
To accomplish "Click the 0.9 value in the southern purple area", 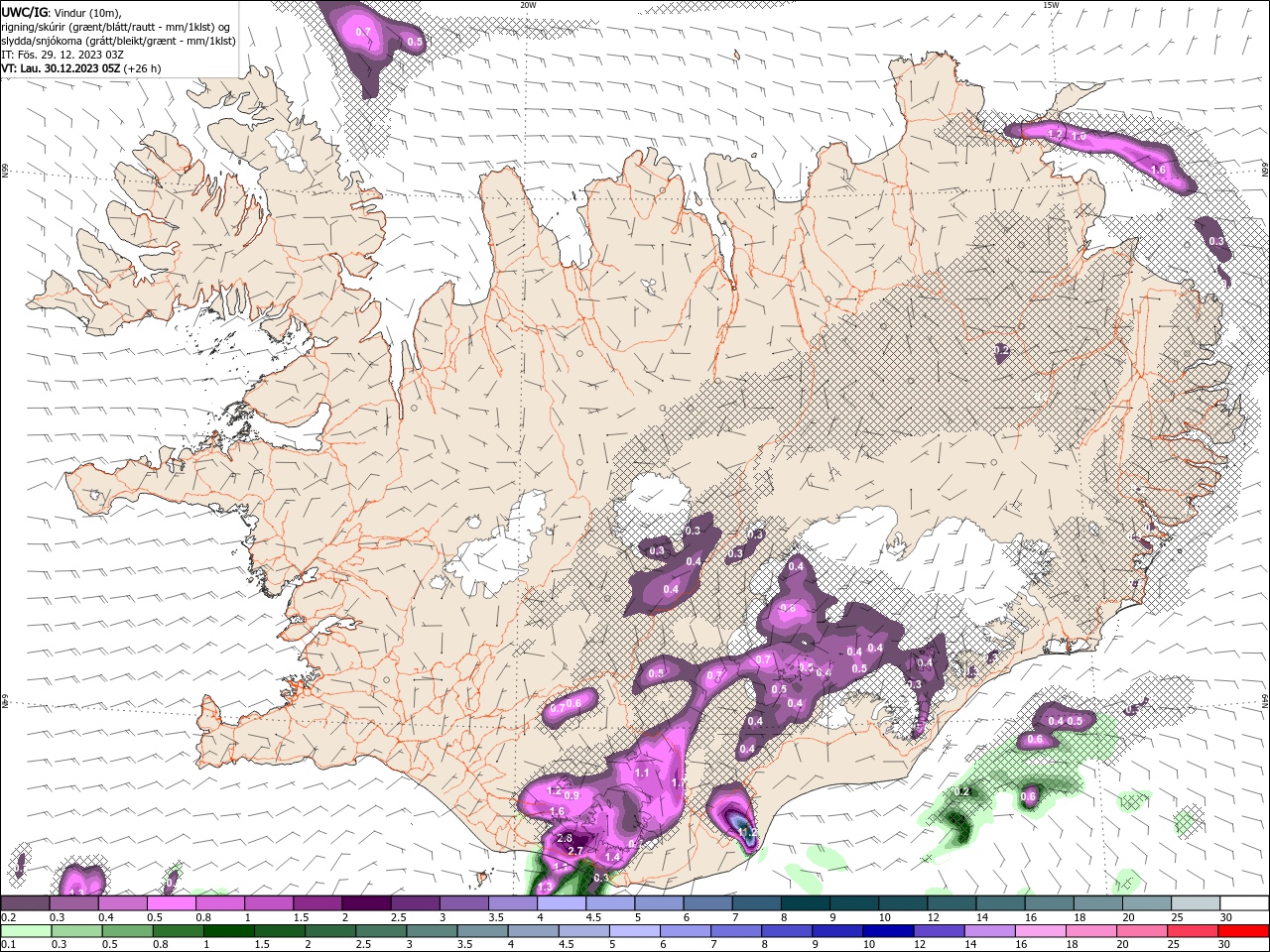I will (571, 795).
